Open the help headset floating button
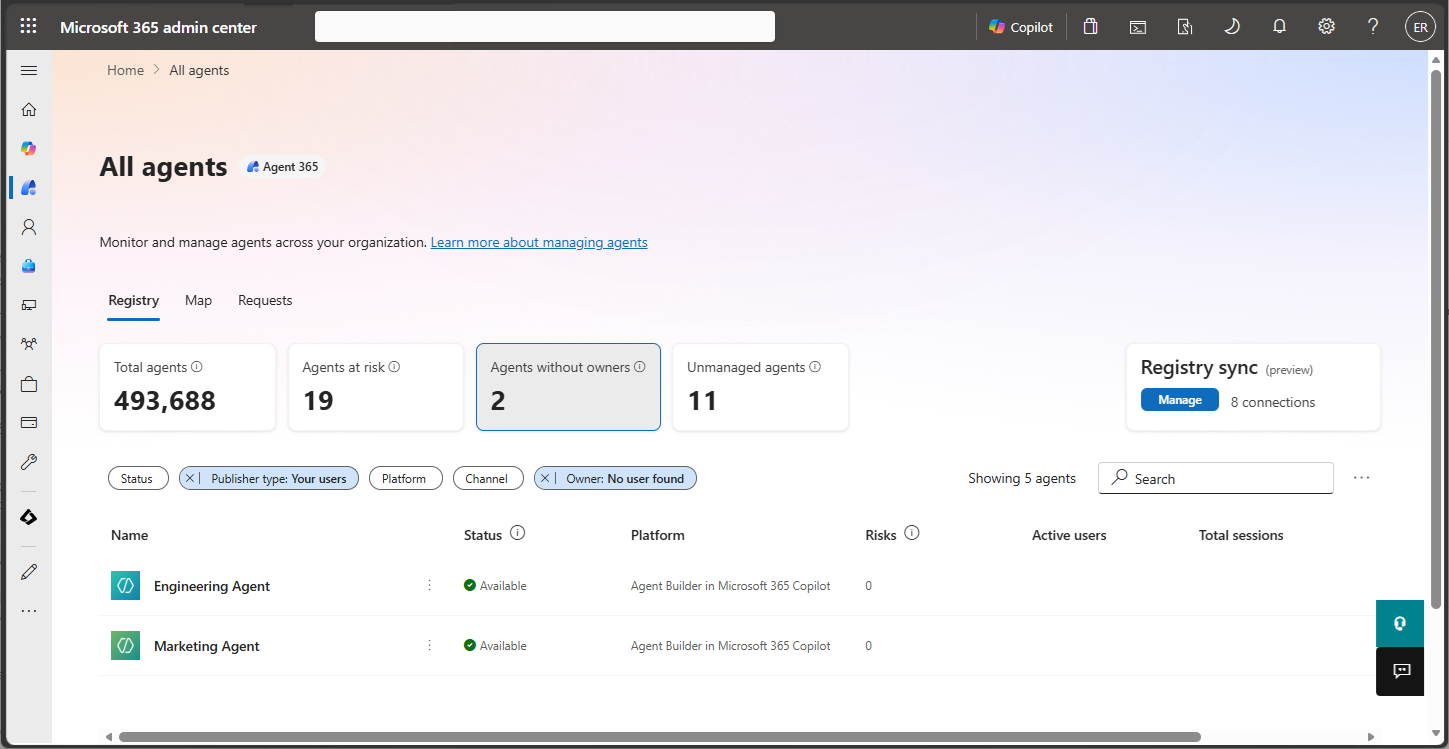Viewport: 1449px width, 749px height. pyautogui.click(x=1400, y=624)
